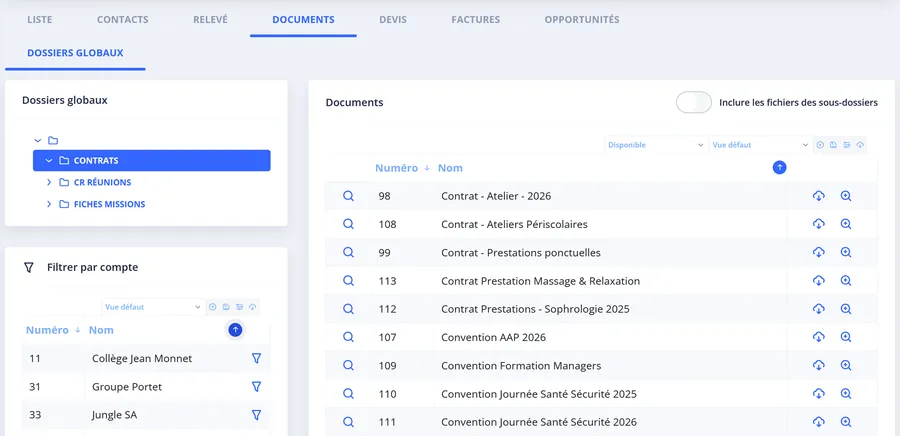Screen dimensions: 900x436
Task: Sort documents by Nom column
Action: [450, 168]
